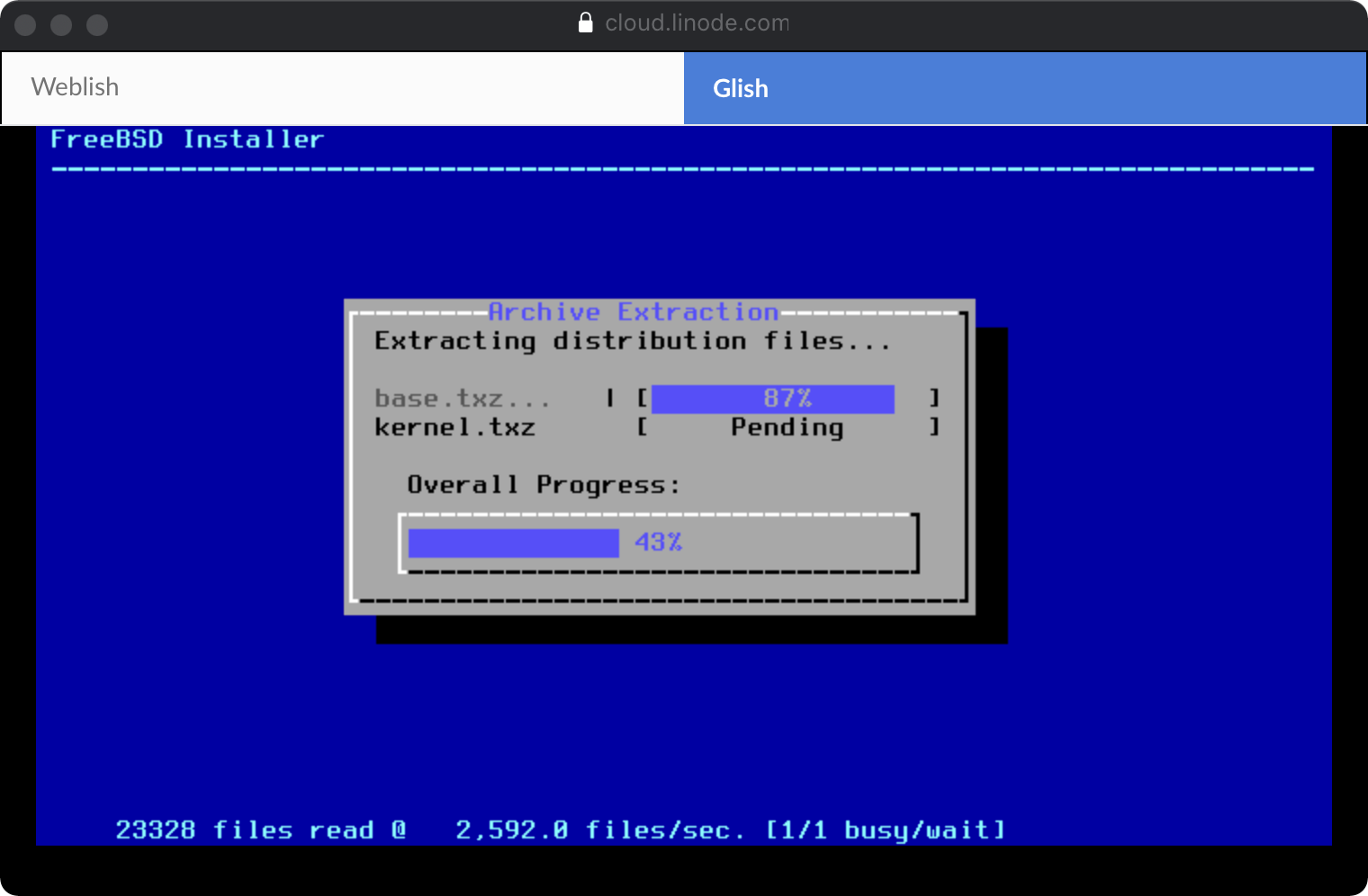Click the FreeBSD Installer heading

pos(186,139)
